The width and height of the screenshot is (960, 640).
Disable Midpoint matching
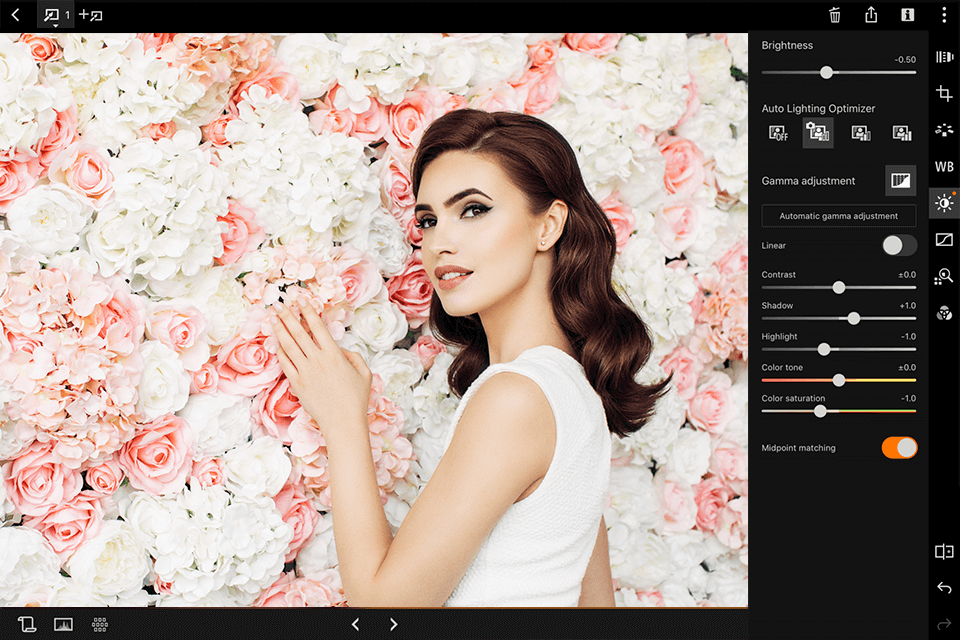tap(899, 448)
